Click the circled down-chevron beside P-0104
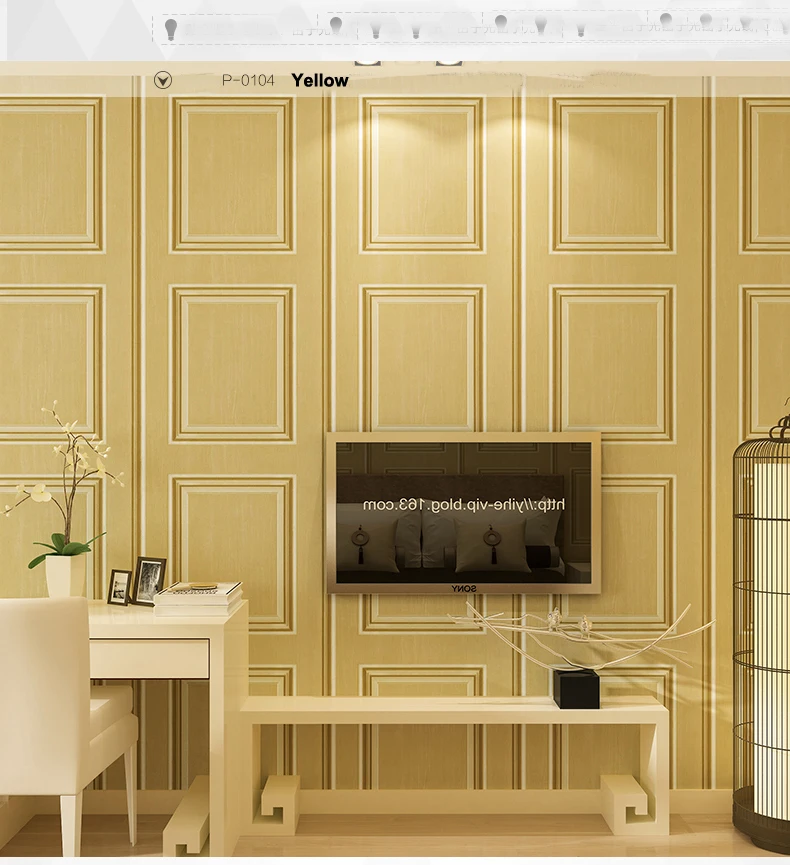 tap(163, 81)
